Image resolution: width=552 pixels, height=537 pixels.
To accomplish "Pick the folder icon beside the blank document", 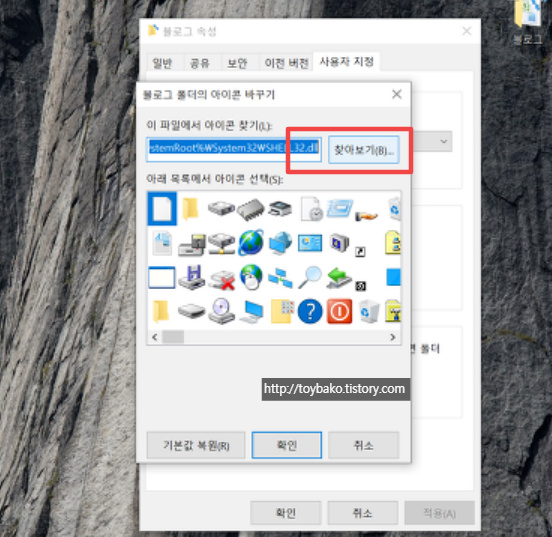I will [x=190, y=209].
